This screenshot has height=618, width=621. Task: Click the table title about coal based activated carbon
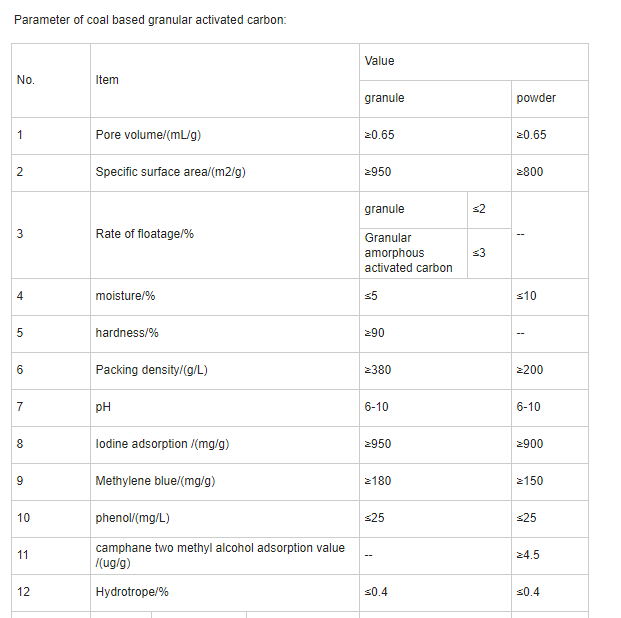(x=150, y=21)
